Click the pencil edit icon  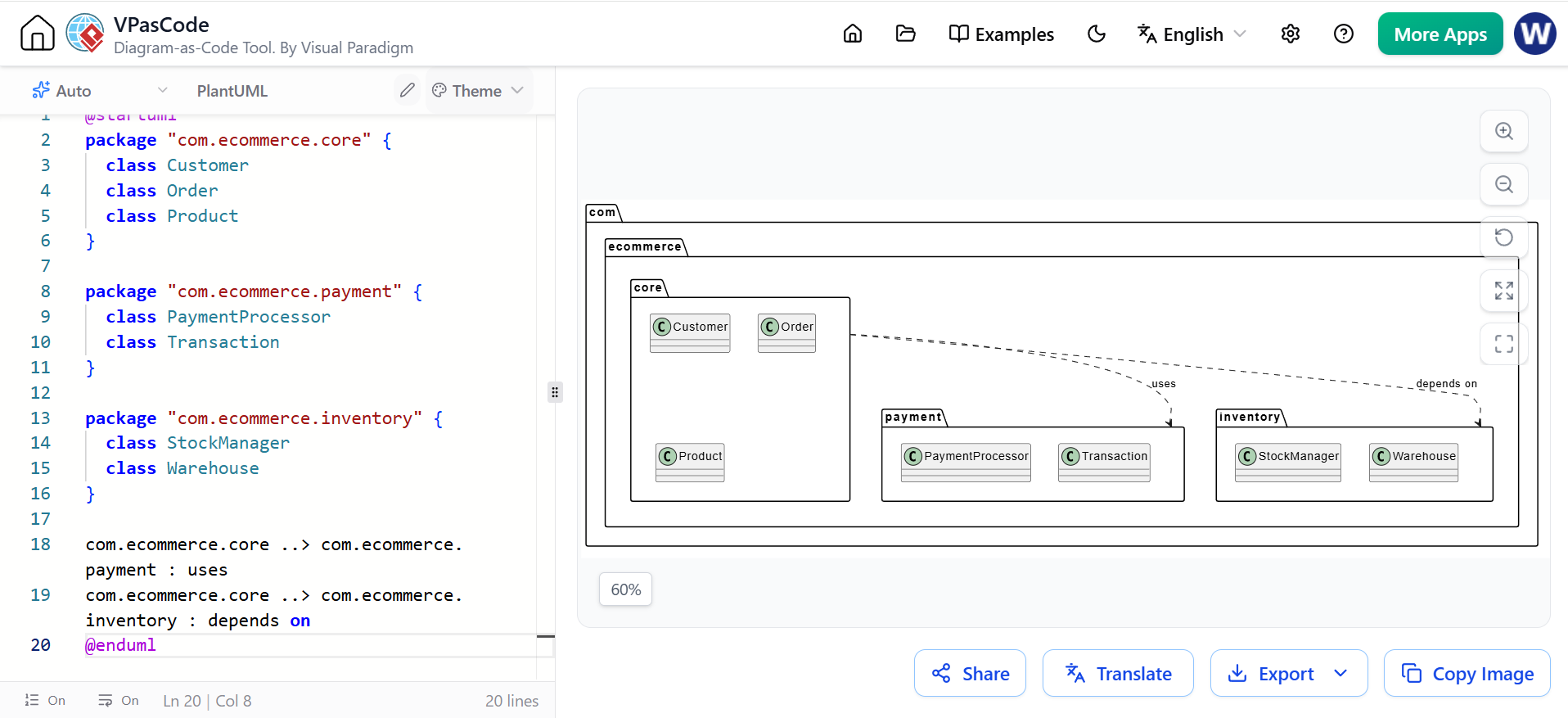[x=407, y=90]
